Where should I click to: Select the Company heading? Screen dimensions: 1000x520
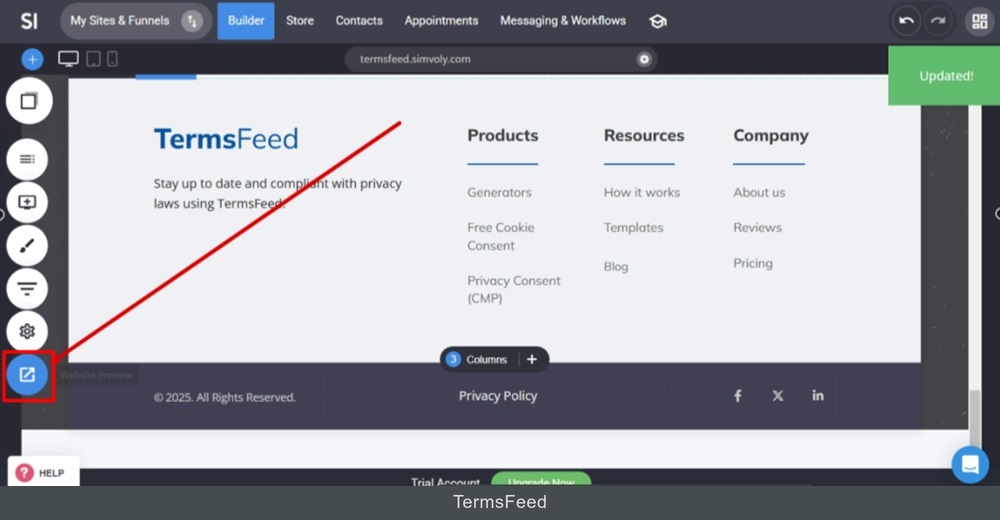770,136
